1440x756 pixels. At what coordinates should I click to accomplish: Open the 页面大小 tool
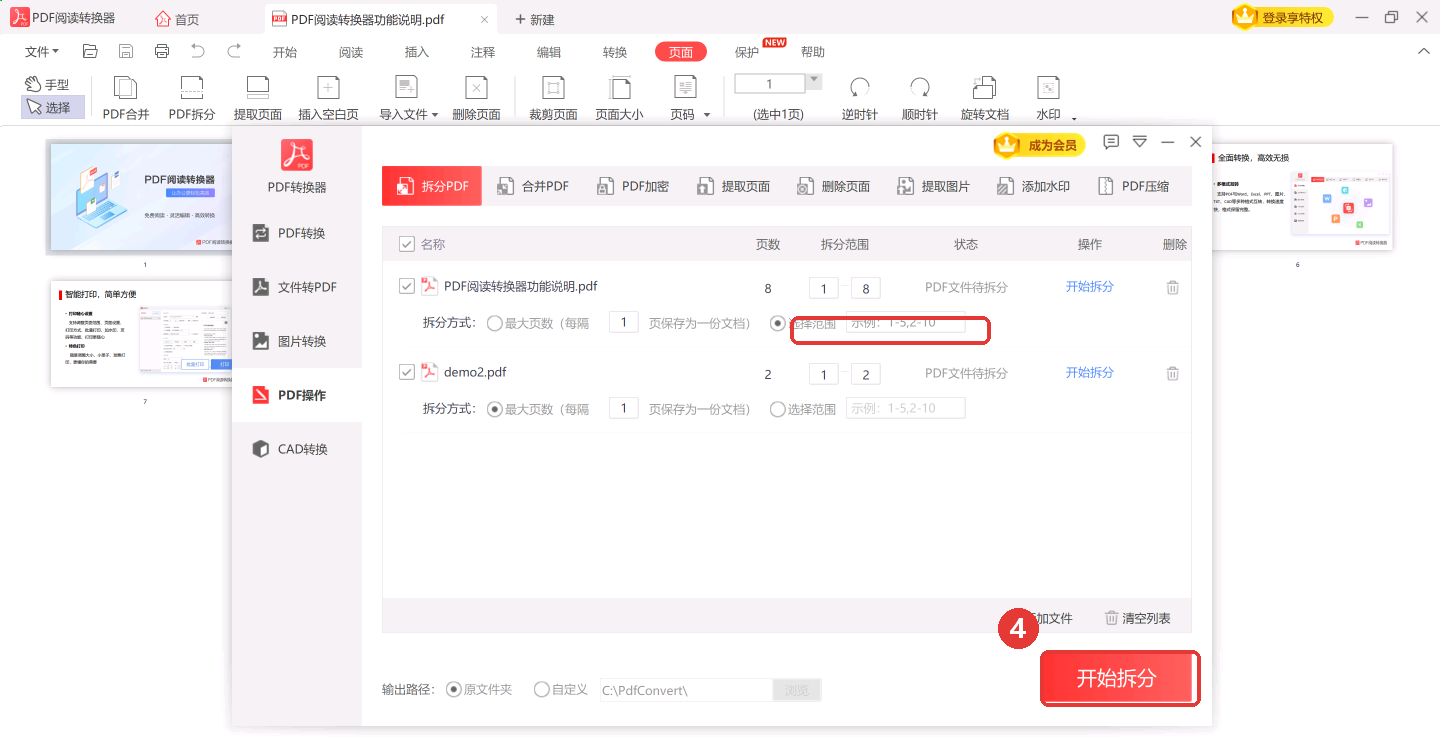620,99
